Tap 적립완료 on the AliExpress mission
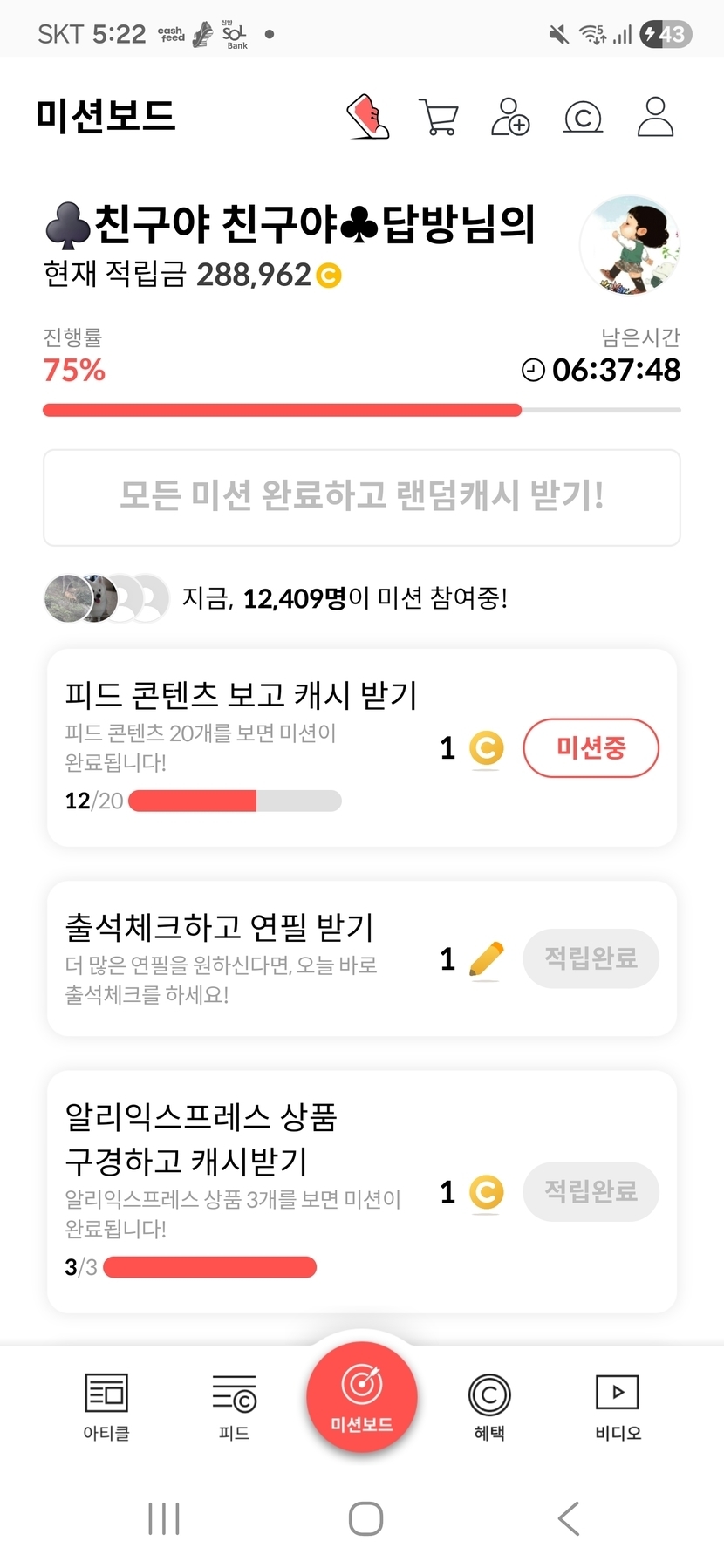This screenshot has width=724, height=1568. [x=591, y=1191]
